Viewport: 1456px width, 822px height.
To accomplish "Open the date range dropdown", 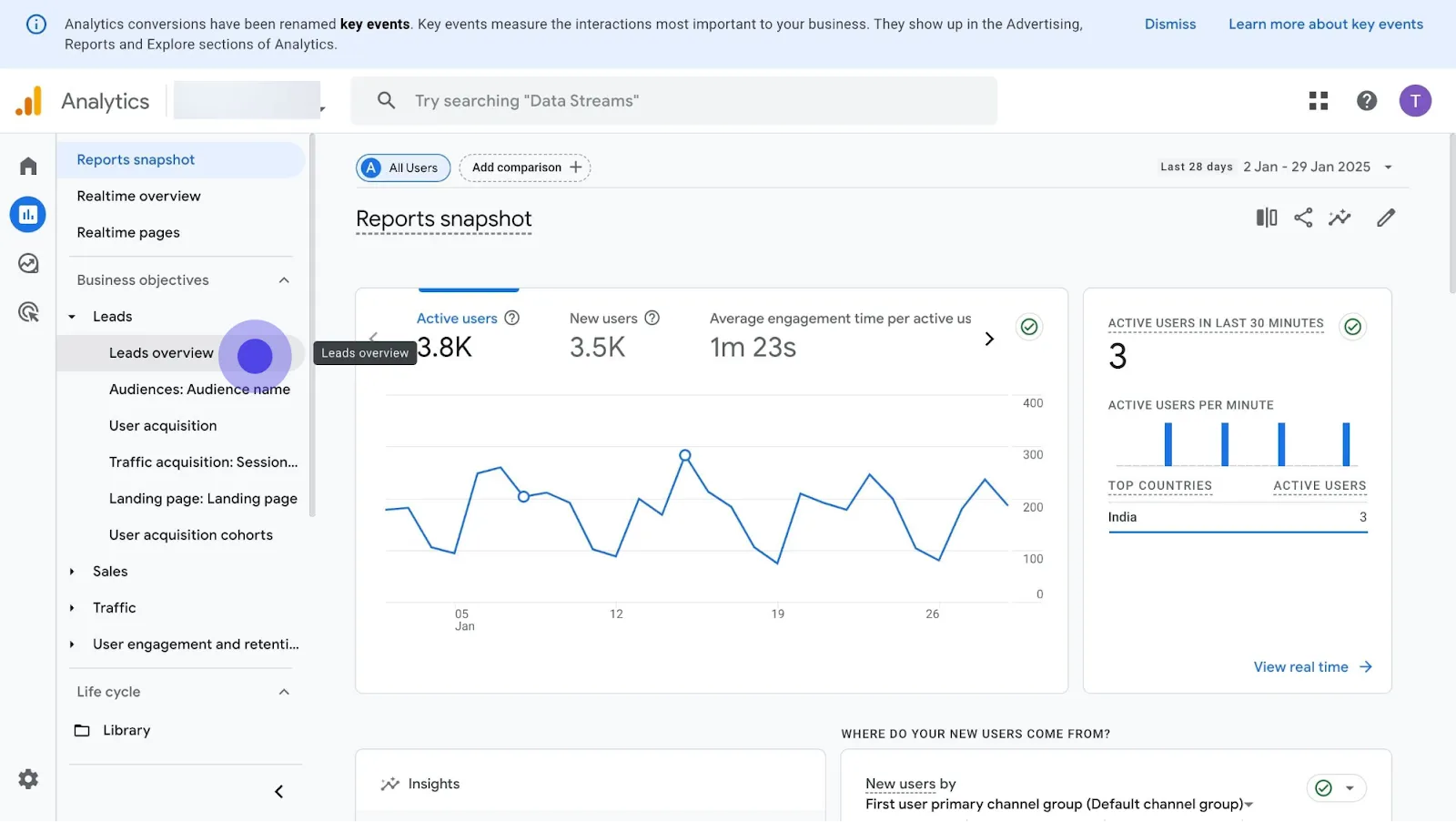I will [x=1388, y=167].
